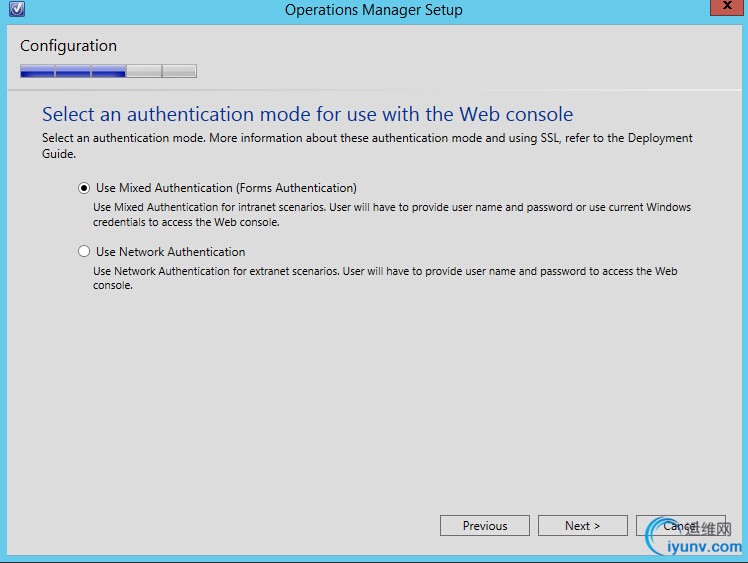Click the Mixed Authentication intranet description text
The image size is (748, 563).
392,214
